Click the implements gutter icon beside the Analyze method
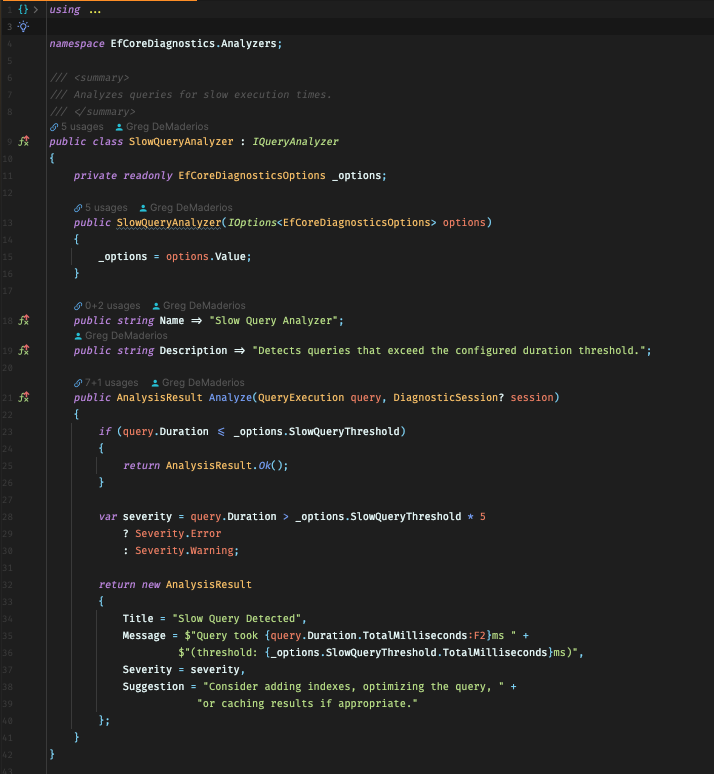The width and height of the screenshot is (714, 774). [24, 397]
